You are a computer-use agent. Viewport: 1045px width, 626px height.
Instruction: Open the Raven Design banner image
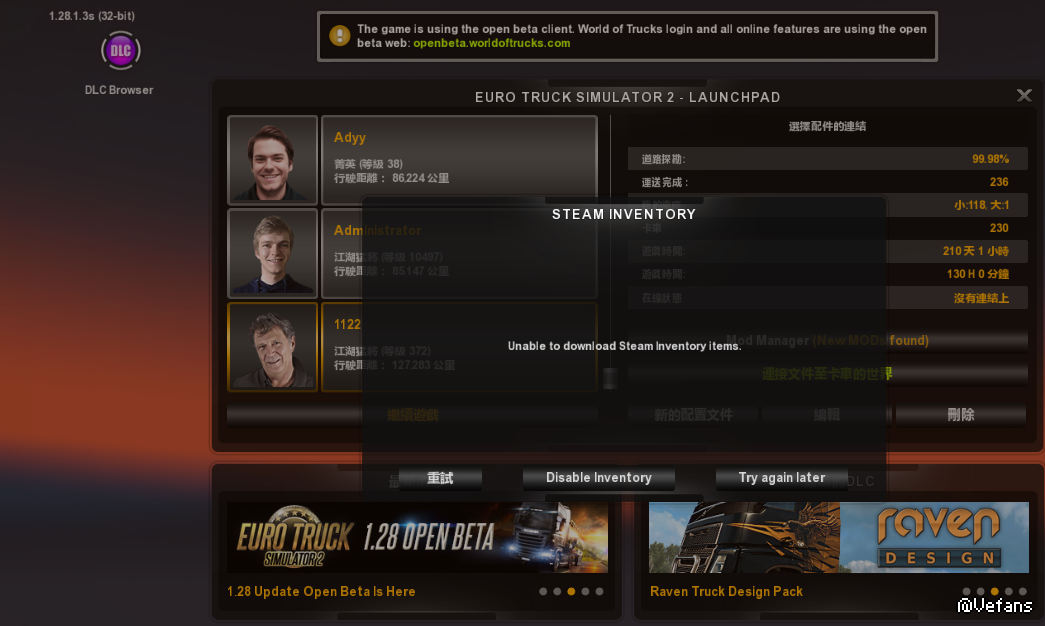[x=838, y=537]
